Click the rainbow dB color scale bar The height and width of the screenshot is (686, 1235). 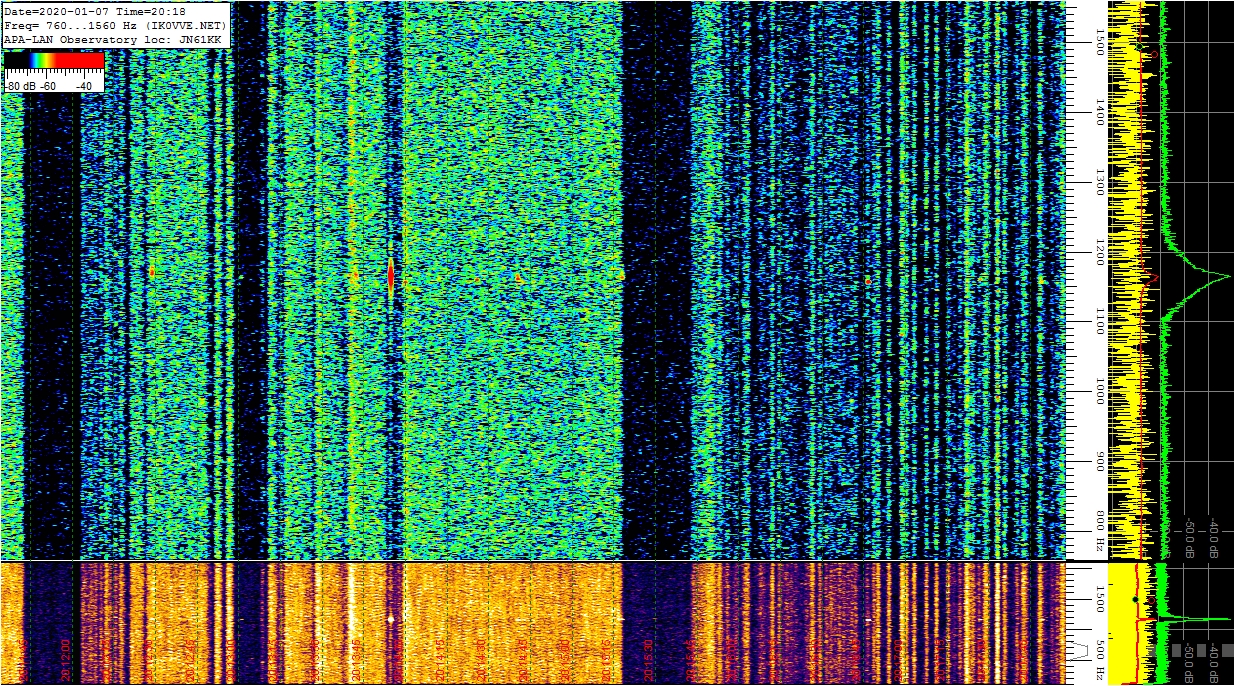pos(54,61)
